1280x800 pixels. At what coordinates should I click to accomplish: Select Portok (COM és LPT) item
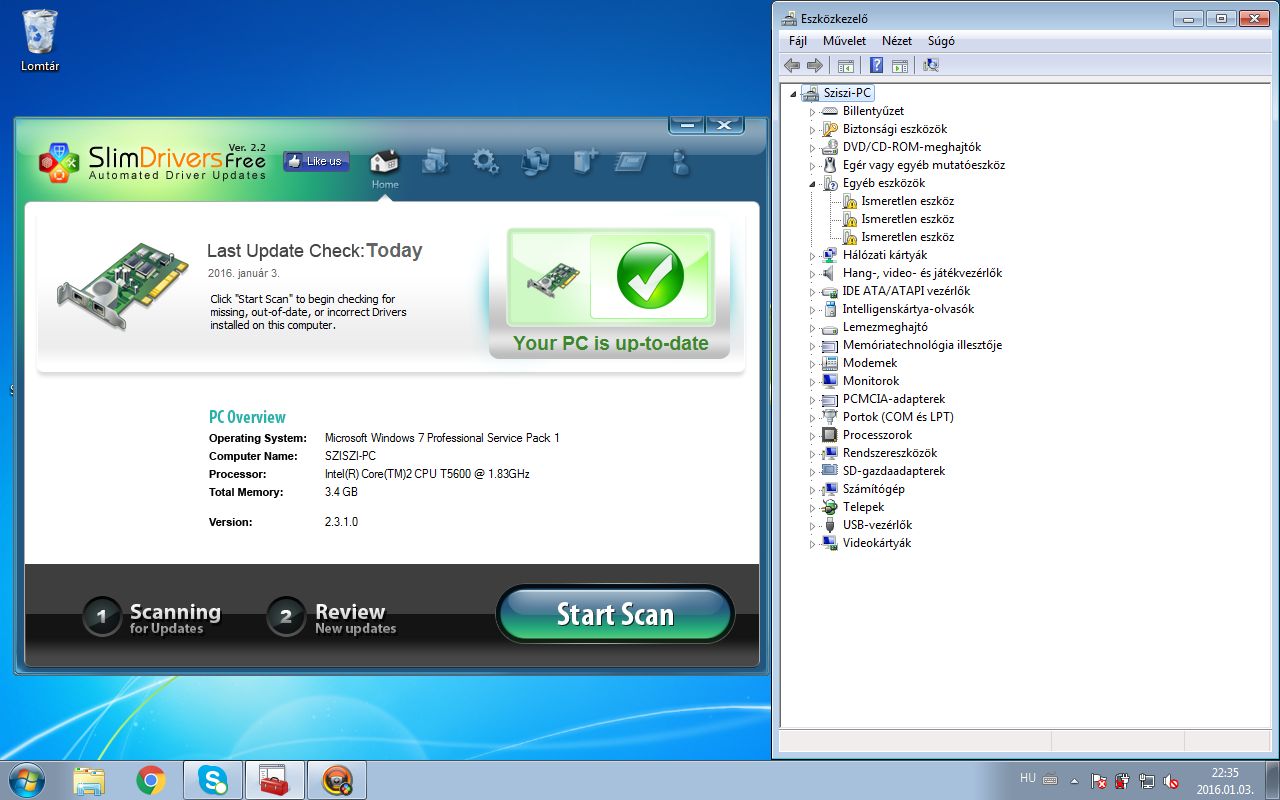tap(898, 417)
